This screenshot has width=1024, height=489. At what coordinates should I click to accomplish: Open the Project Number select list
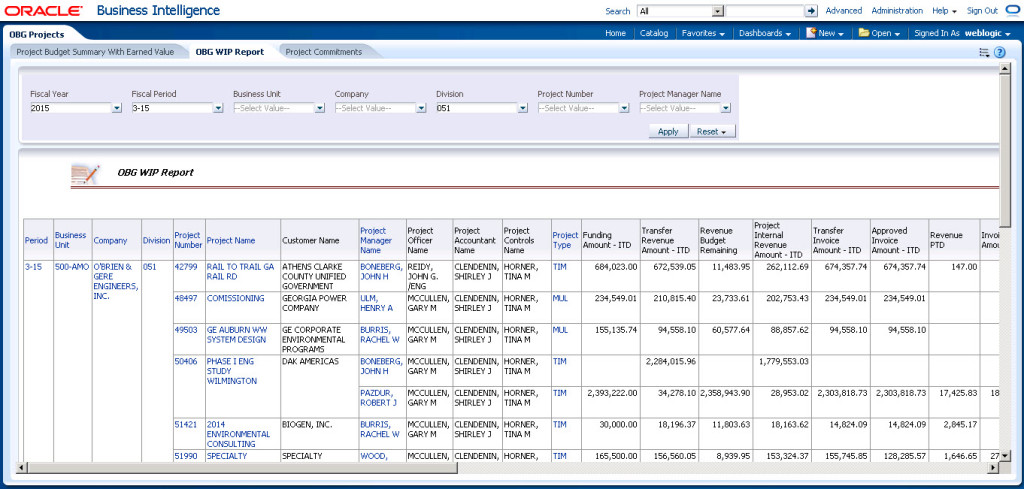click(x=624, y=108)
